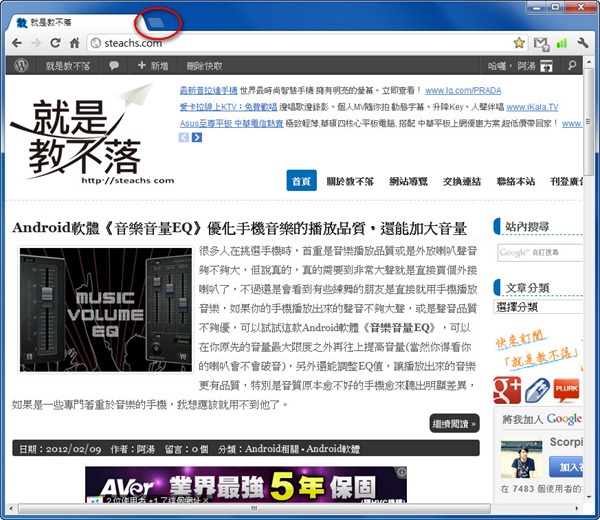
Task: Reload the page with the refresh icon
Action: 55,43
